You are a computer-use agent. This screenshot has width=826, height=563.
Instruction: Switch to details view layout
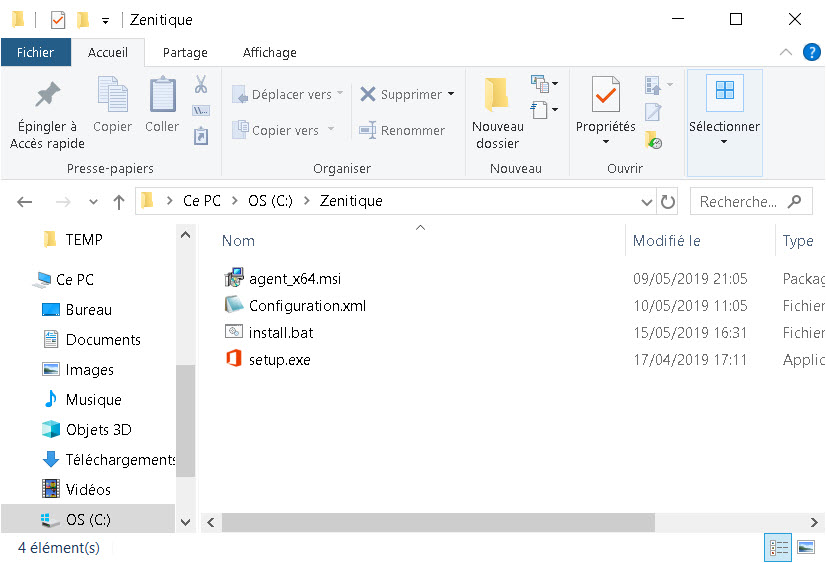point(778,547)
